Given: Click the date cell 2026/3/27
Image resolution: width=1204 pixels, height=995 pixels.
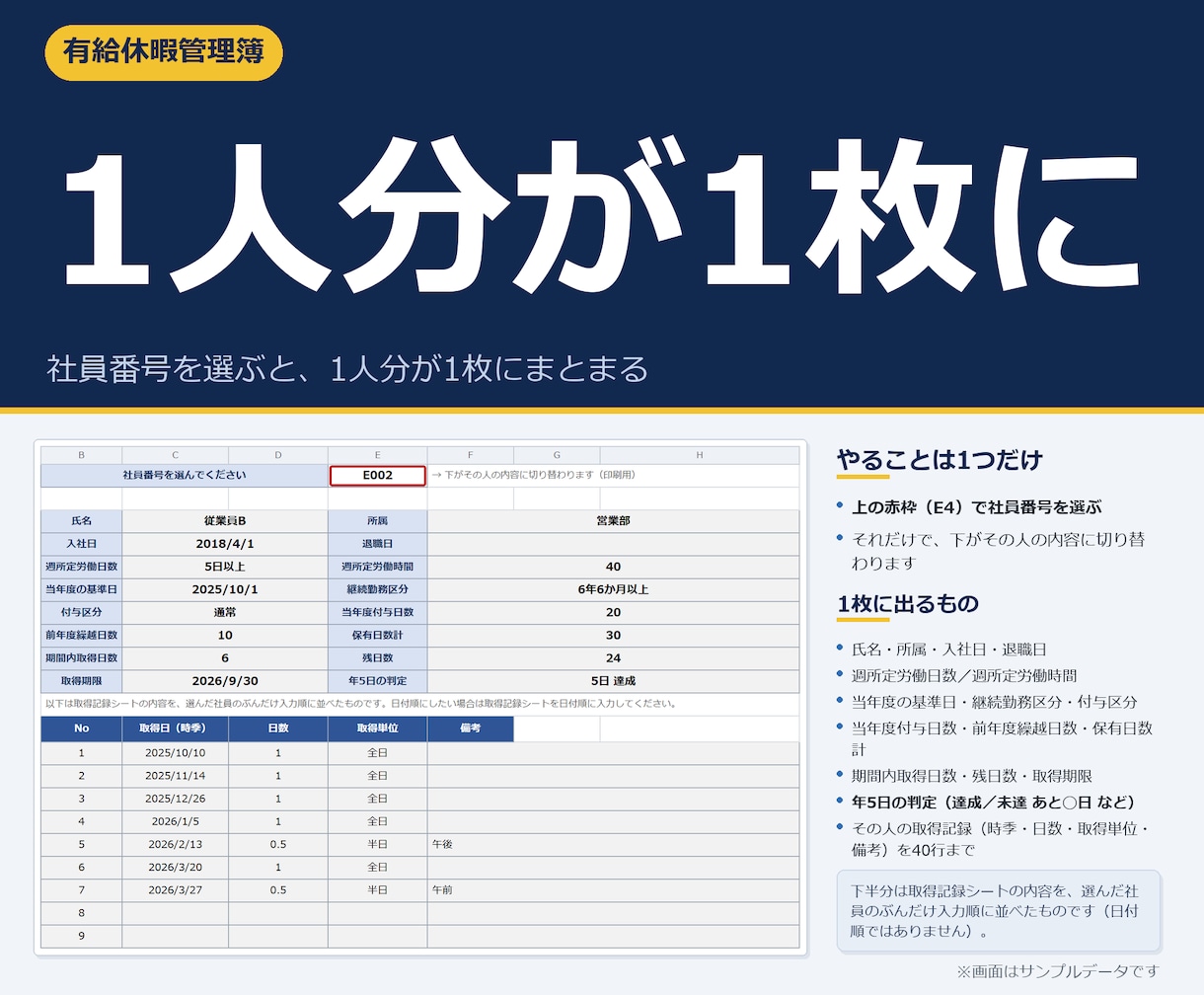Looking at the screenshot, I should pos(175,889).
